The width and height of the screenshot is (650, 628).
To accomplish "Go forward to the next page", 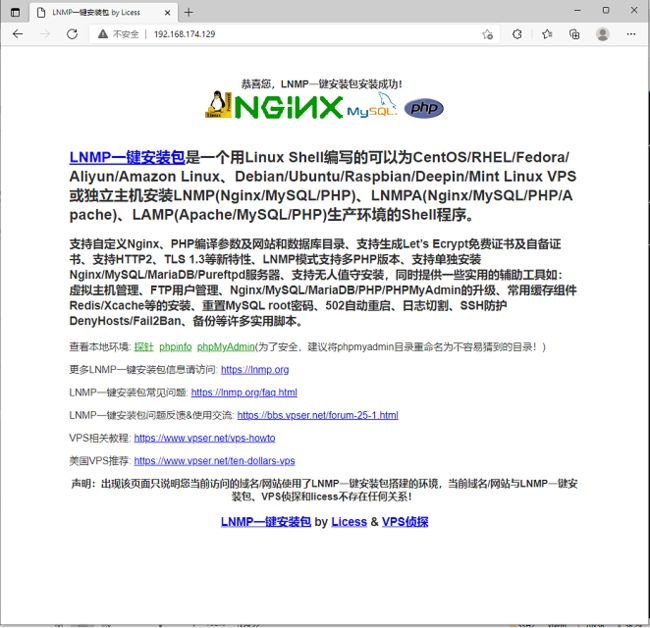I will (45, 34).
